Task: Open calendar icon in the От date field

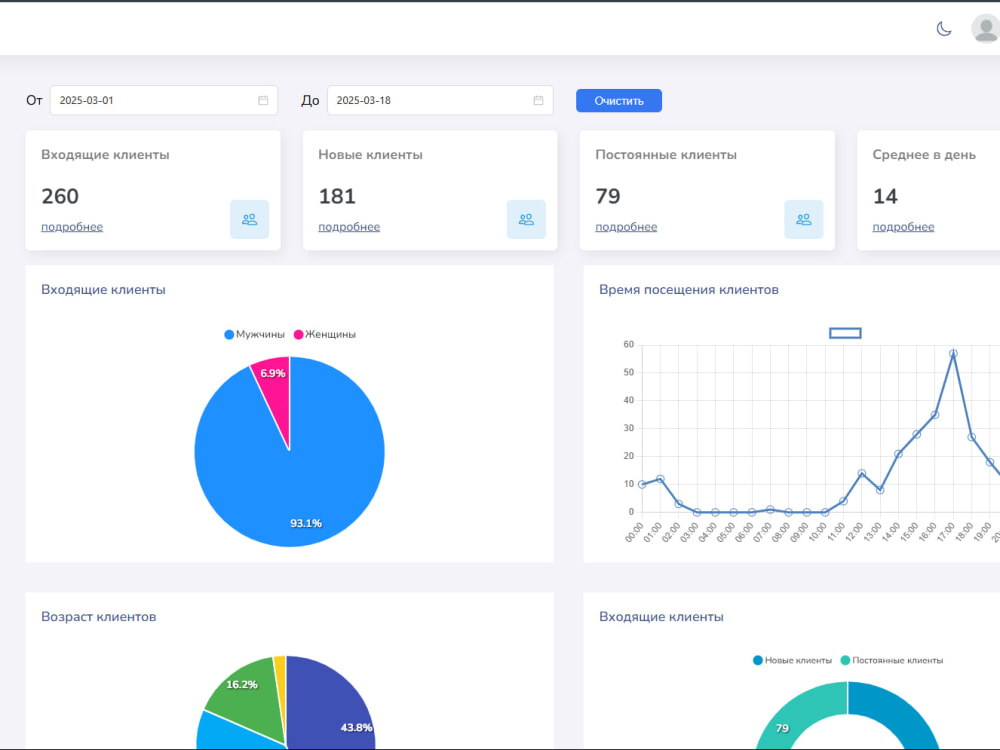Action: [263, 100]
